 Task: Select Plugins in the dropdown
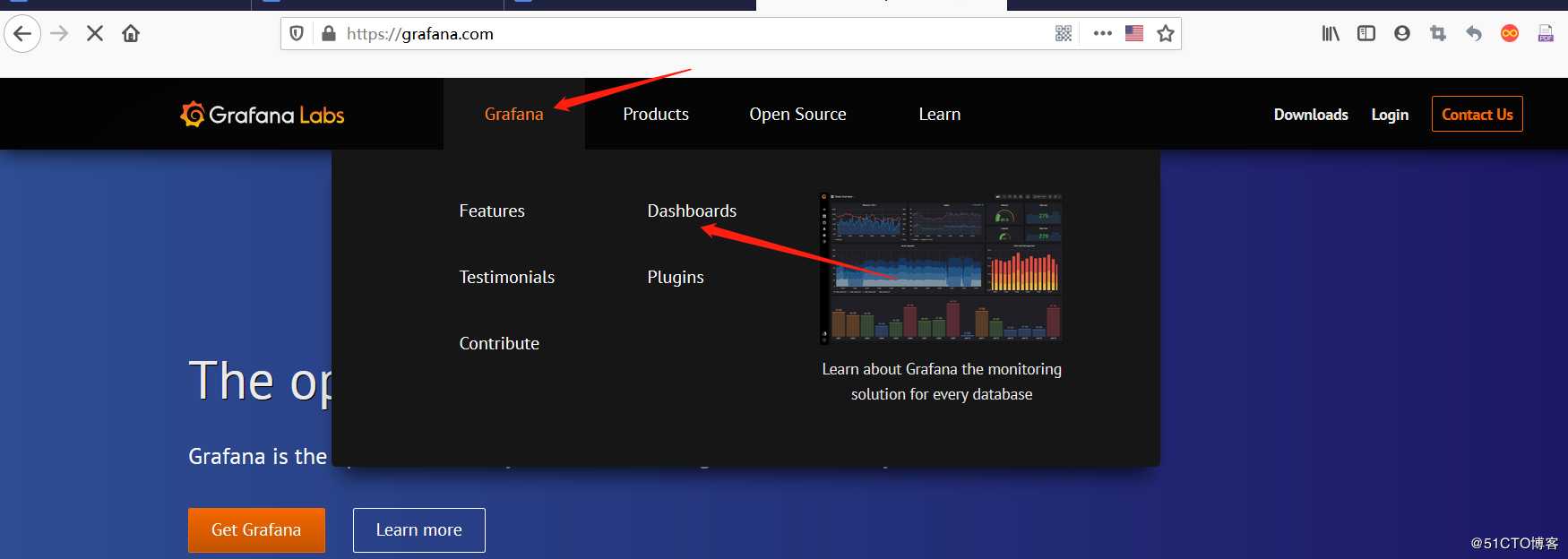(x=676, y=278)
